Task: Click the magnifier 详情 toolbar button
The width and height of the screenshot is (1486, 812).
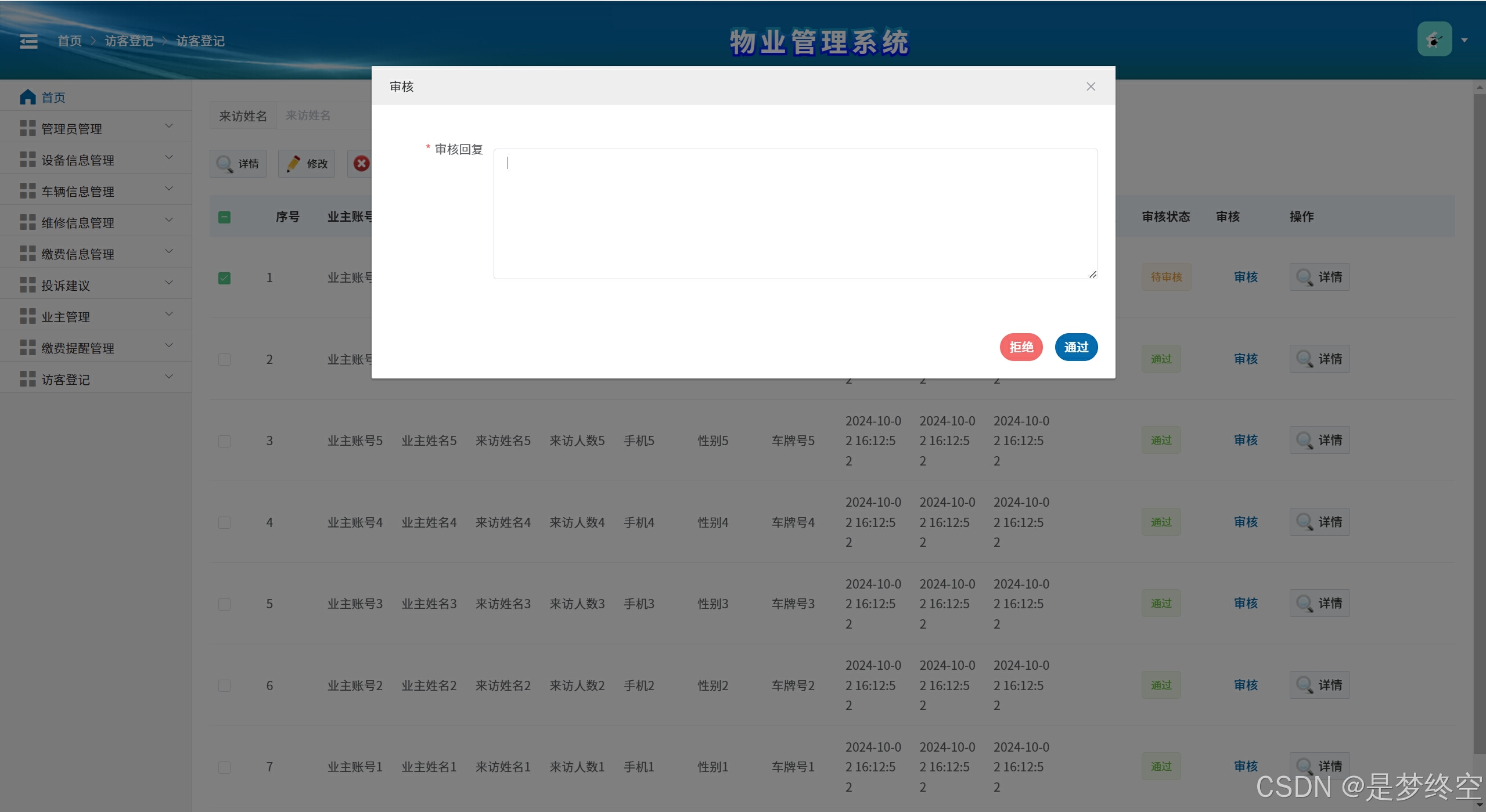Action: click(x=238, y=164)
